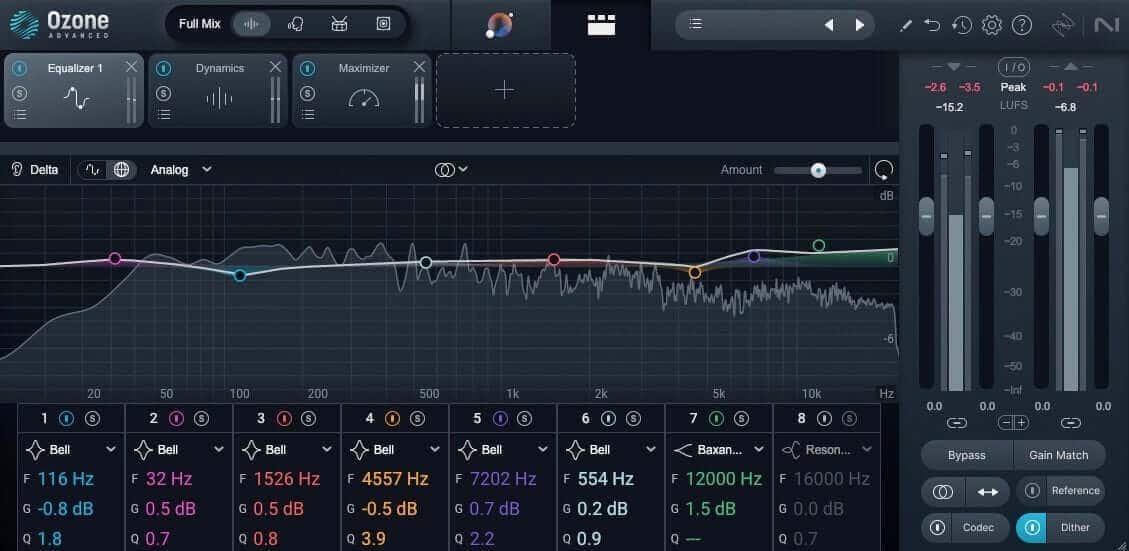1129x551 pixels.
Task: Toggle the Dither power button
Action: [x=1032, y=527]
